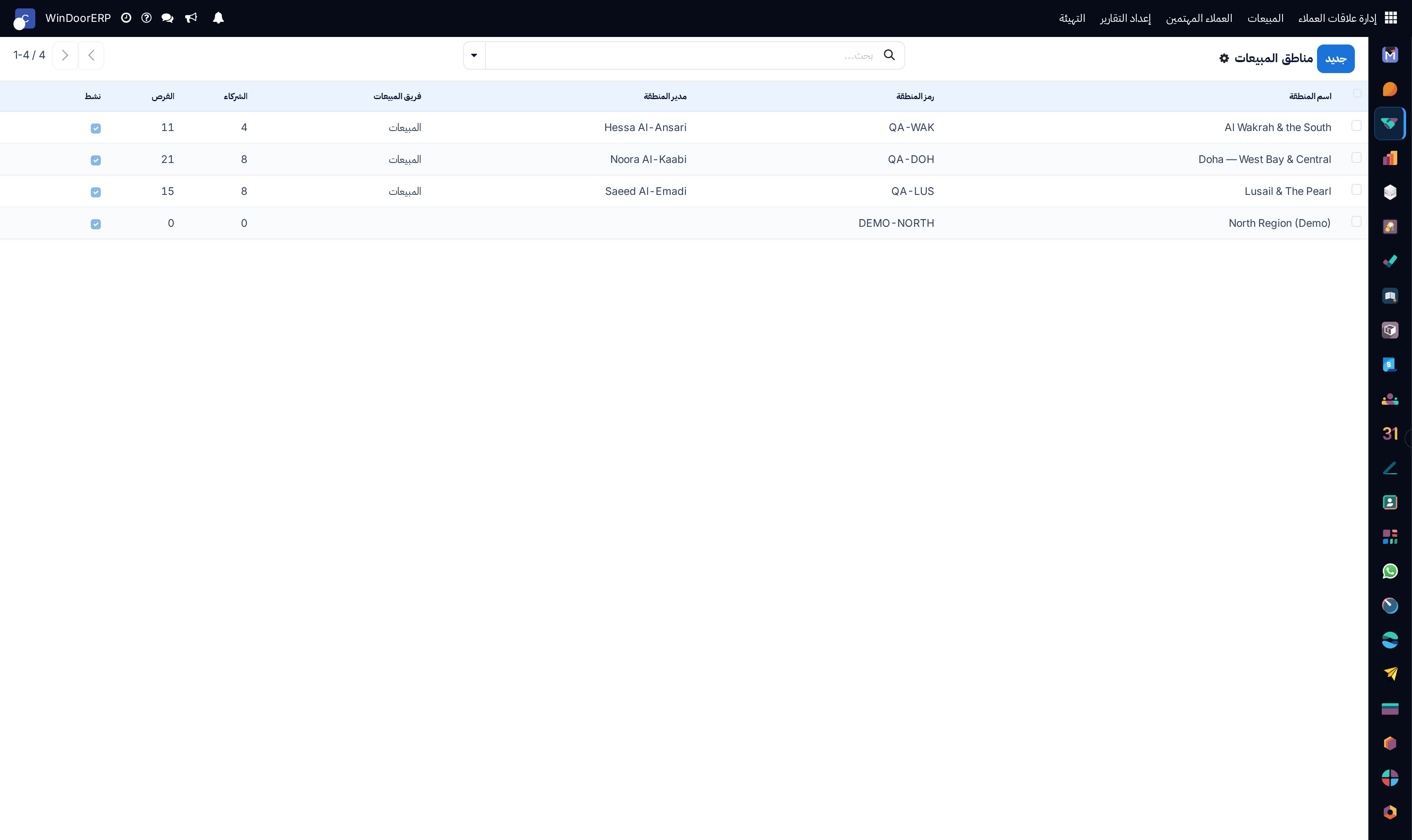The height and width of the screenshot is (840, 1412).
Task: Open the apps grid menu icon
Action: pos(1391,18)
